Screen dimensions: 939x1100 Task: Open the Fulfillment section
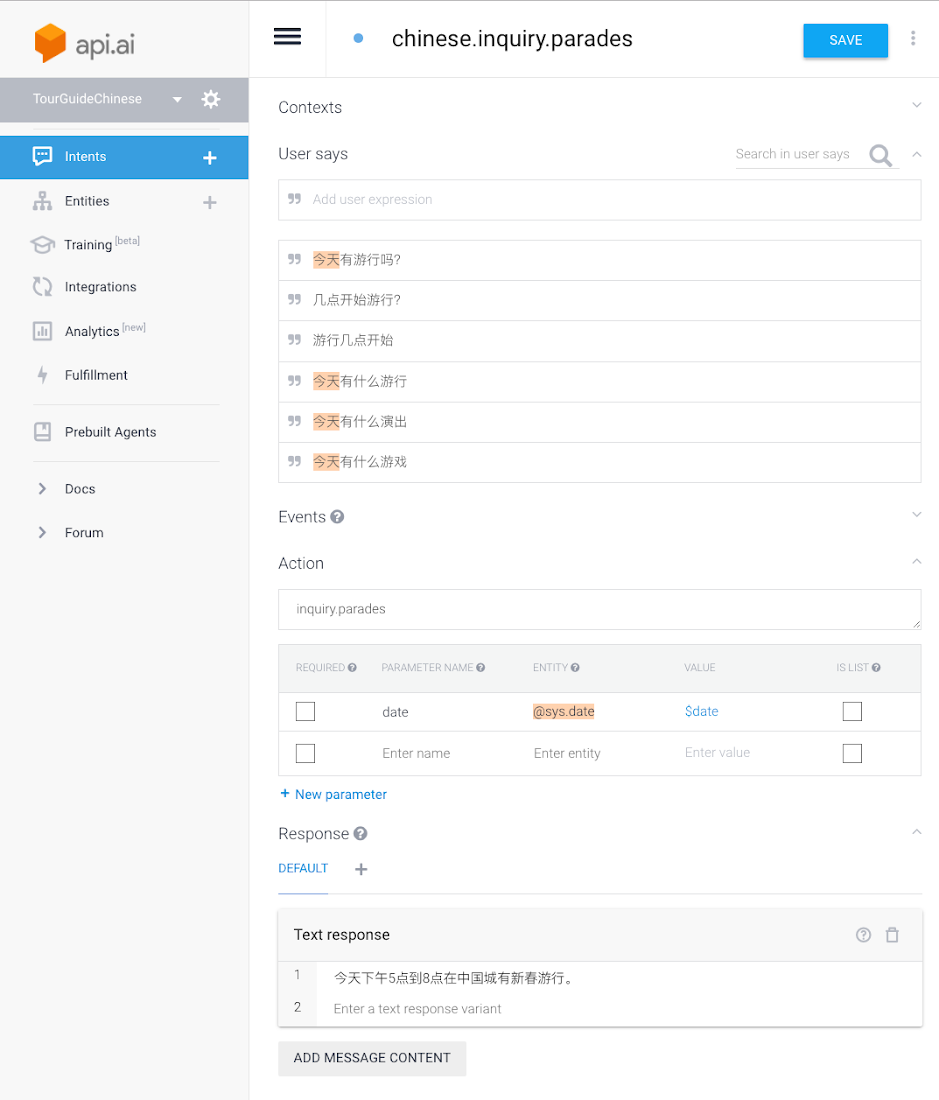[93, 375]
